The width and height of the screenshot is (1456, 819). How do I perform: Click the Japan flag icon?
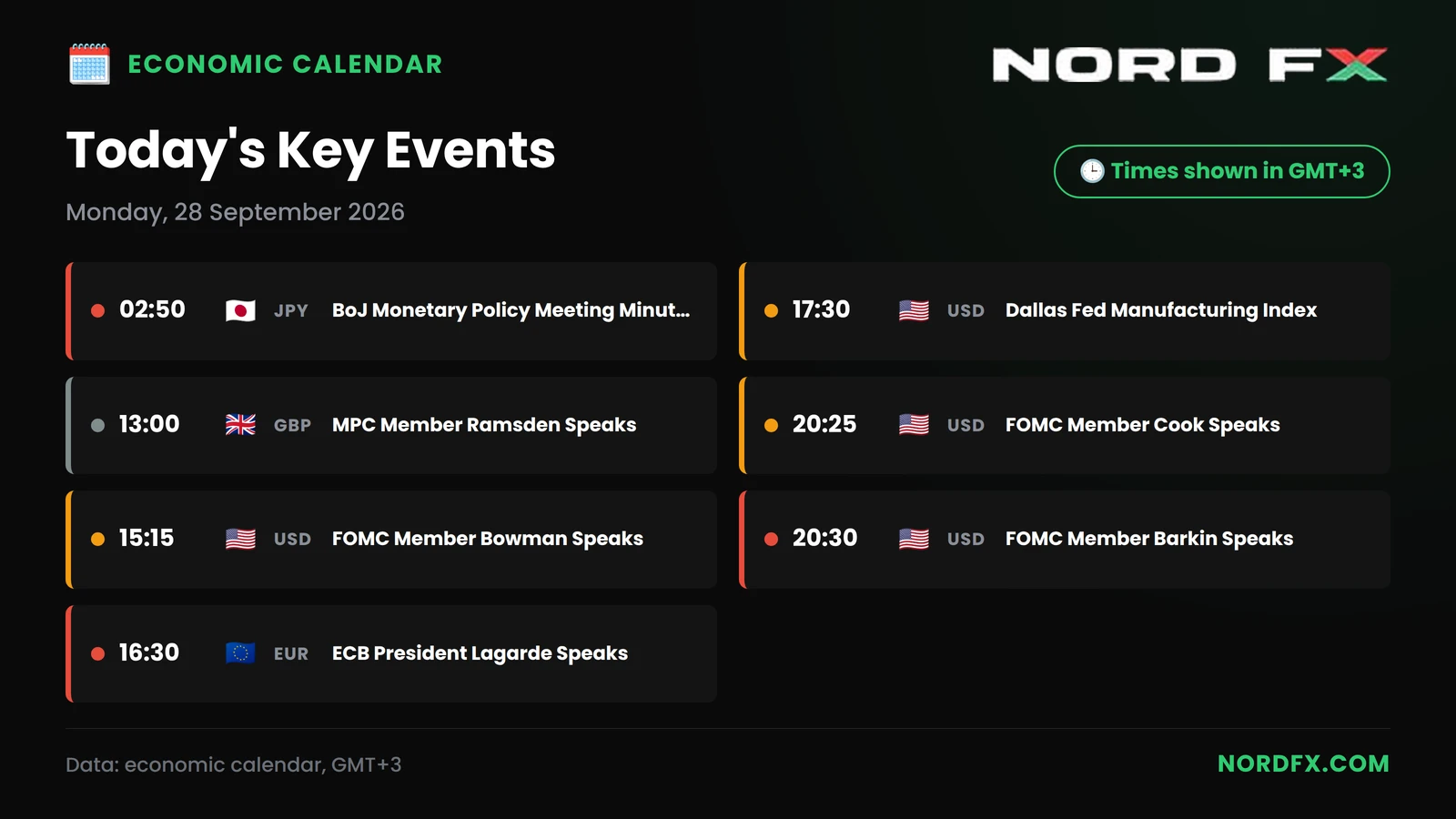240,311
